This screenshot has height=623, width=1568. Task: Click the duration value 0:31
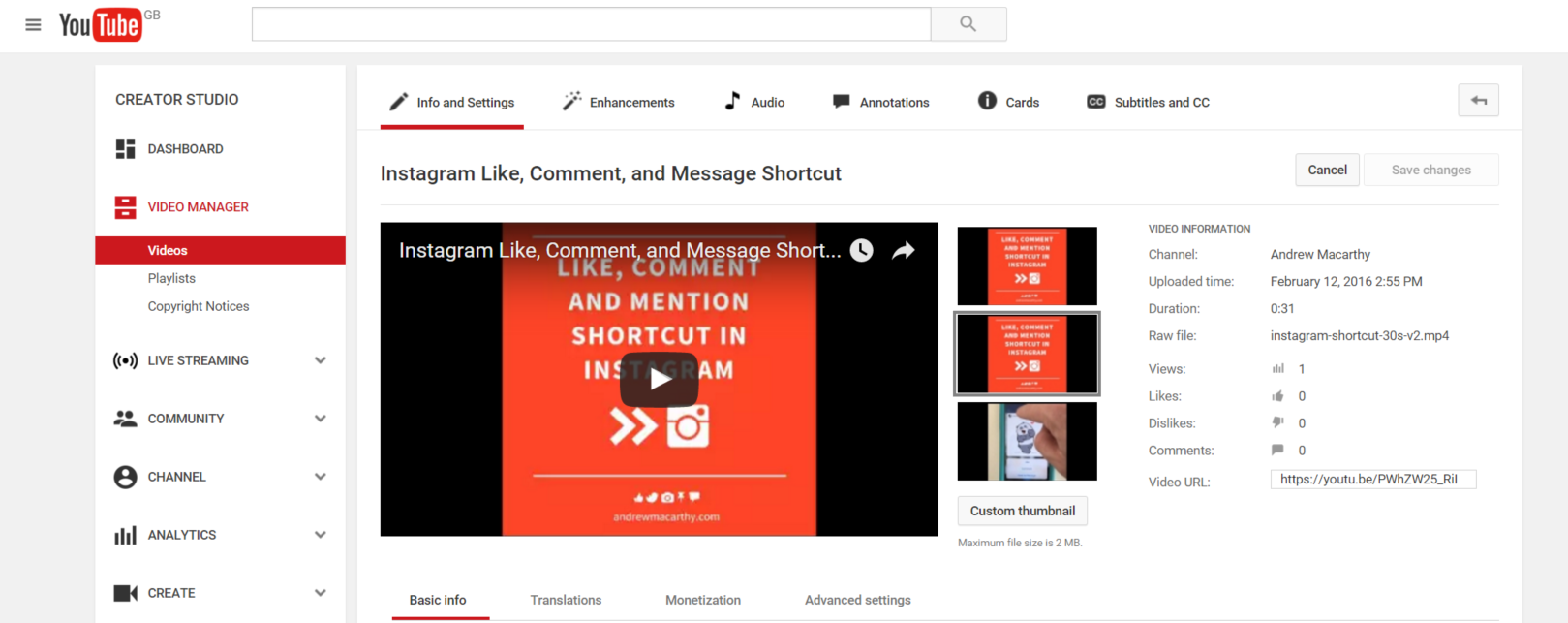[1282, 308]
